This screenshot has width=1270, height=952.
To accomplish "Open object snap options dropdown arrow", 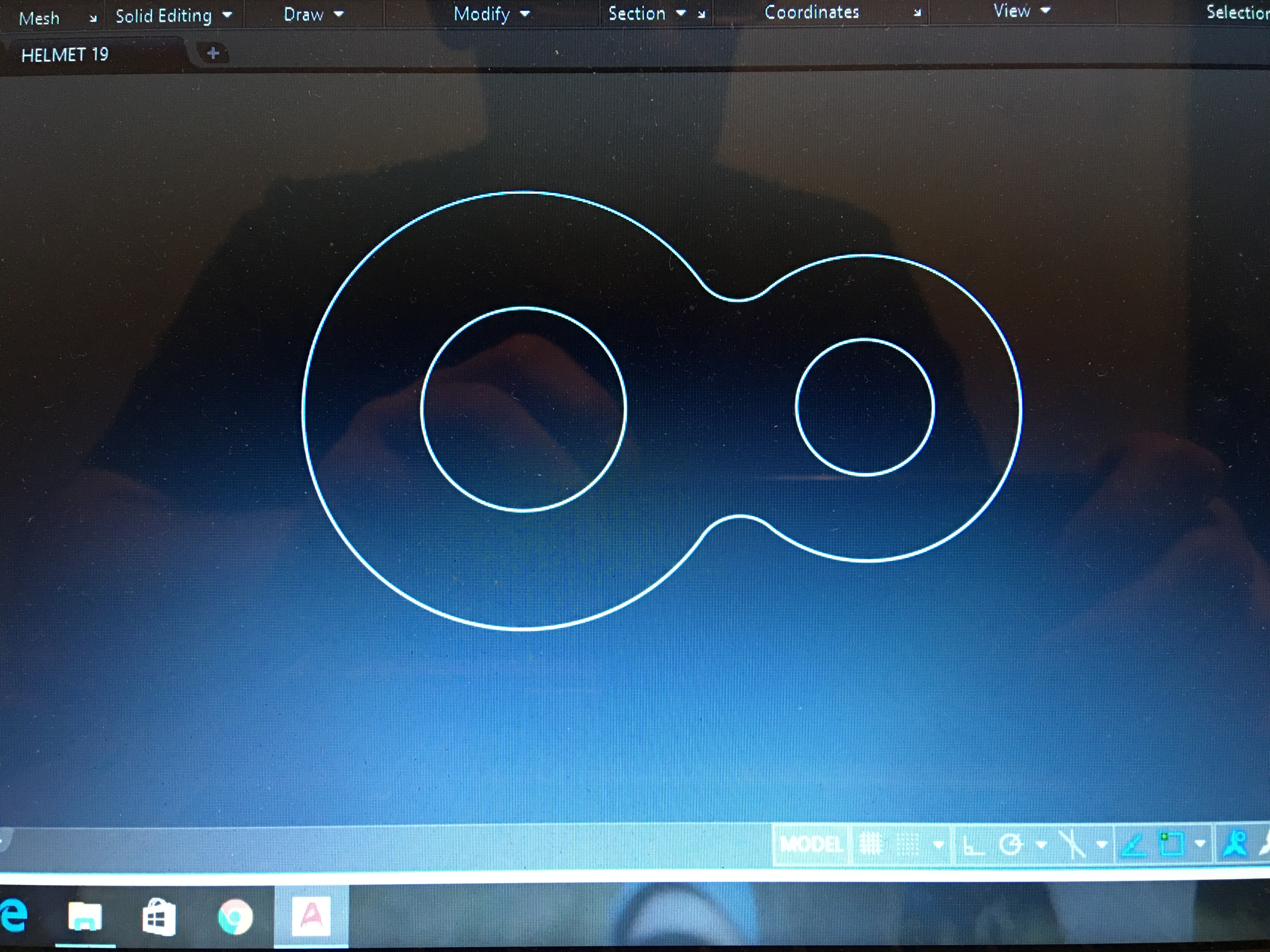I will [x=1199, y=843].
